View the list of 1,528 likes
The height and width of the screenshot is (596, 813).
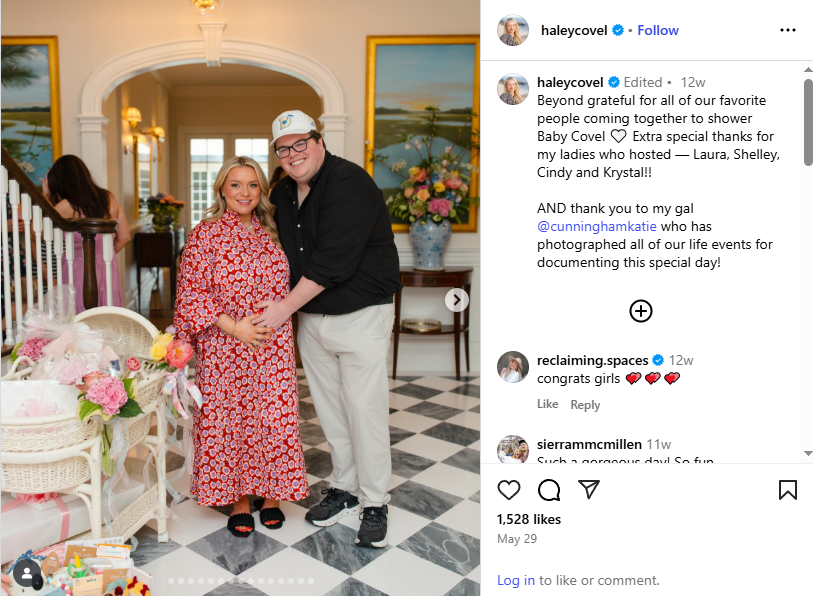(529, 519)
